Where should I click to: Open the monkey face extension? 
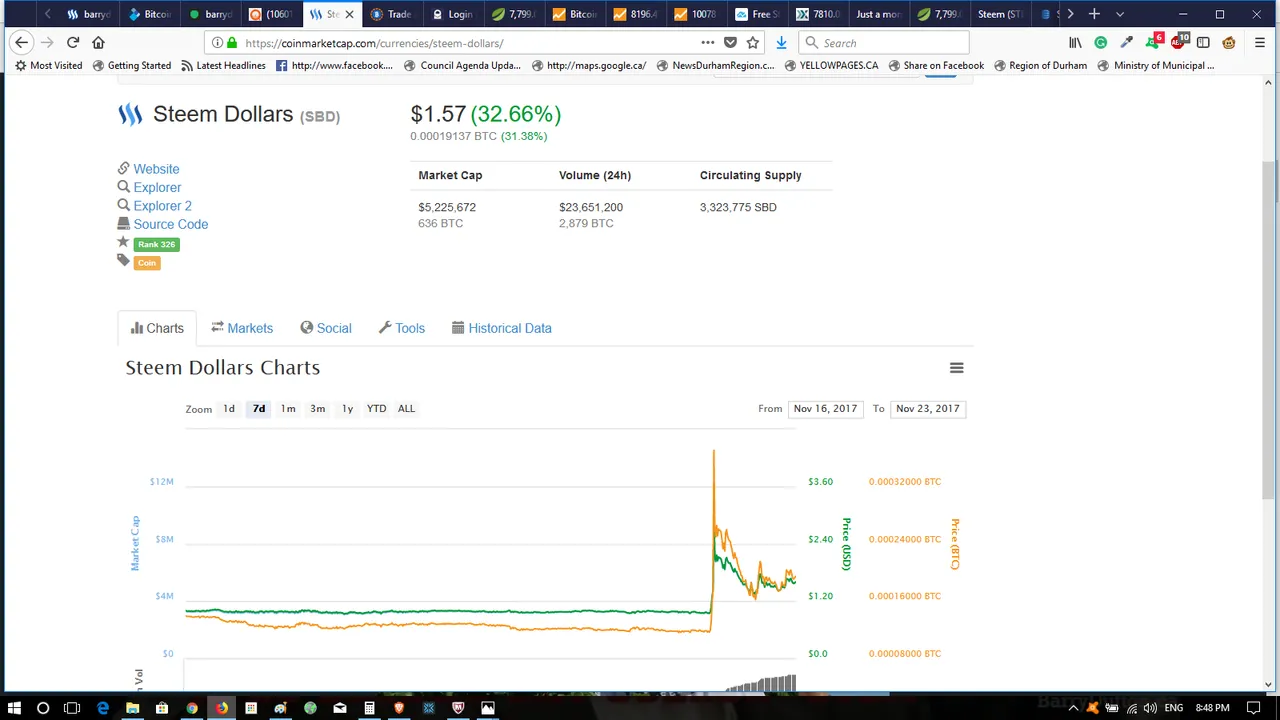(1229, 43)
